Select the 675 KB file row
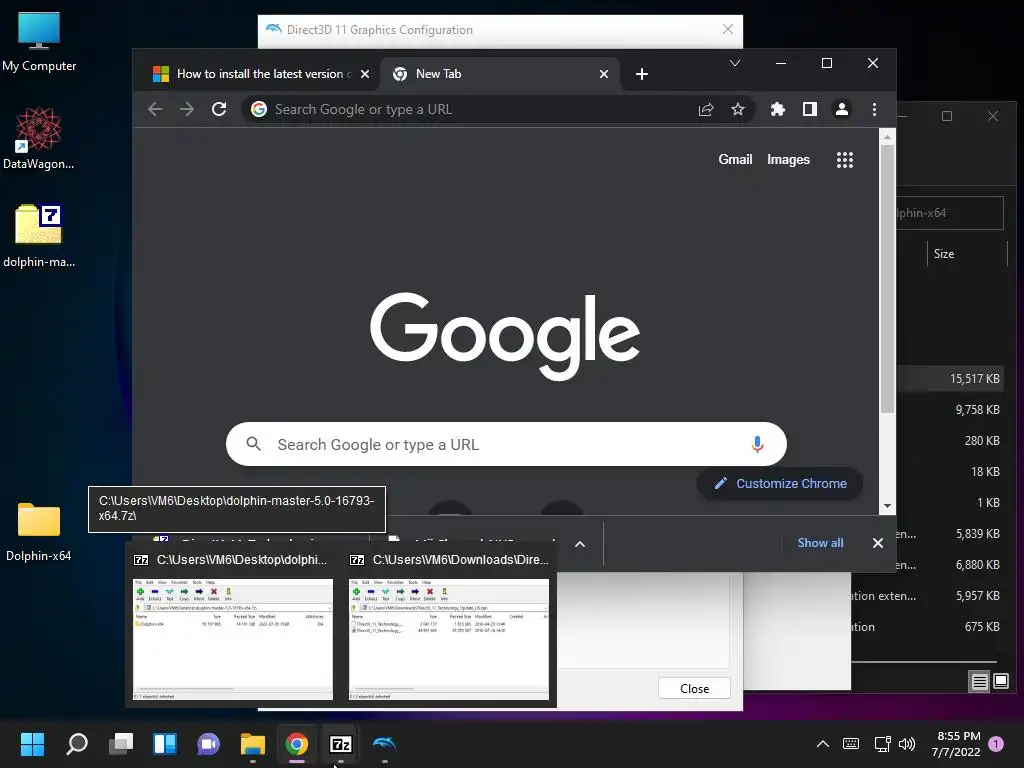 [x=929, y=626]
